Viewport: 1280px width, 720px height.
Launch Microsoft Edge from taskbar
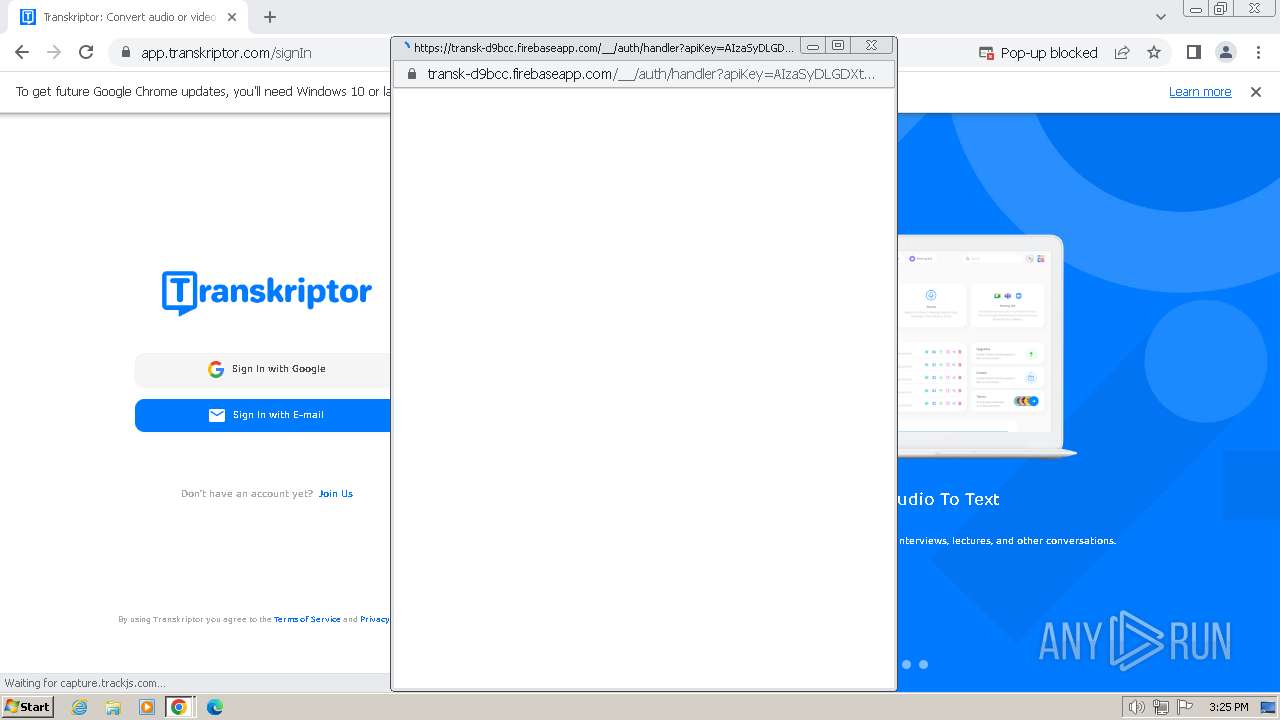pyautogui.click(x=214, y=707)
